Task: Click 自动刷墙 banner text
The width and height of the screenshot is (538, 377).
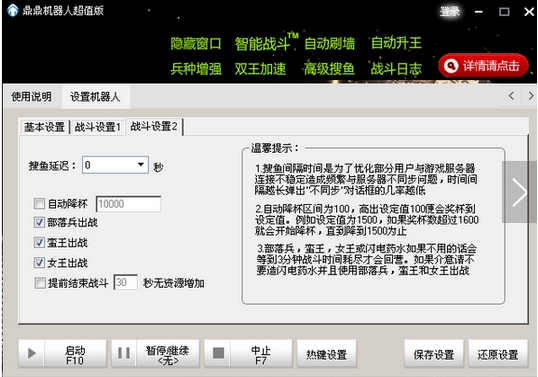Action: point(329,44)
